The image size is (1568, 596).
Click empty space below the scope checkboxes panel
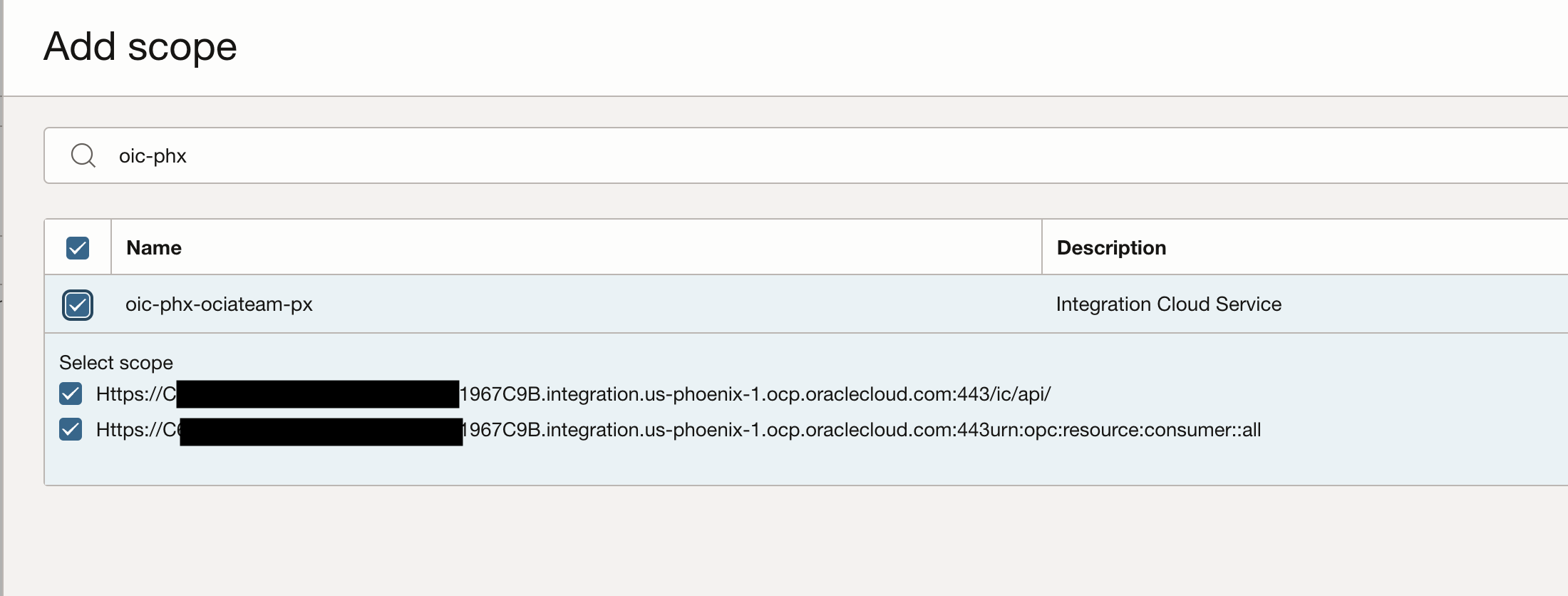point(713,465)
